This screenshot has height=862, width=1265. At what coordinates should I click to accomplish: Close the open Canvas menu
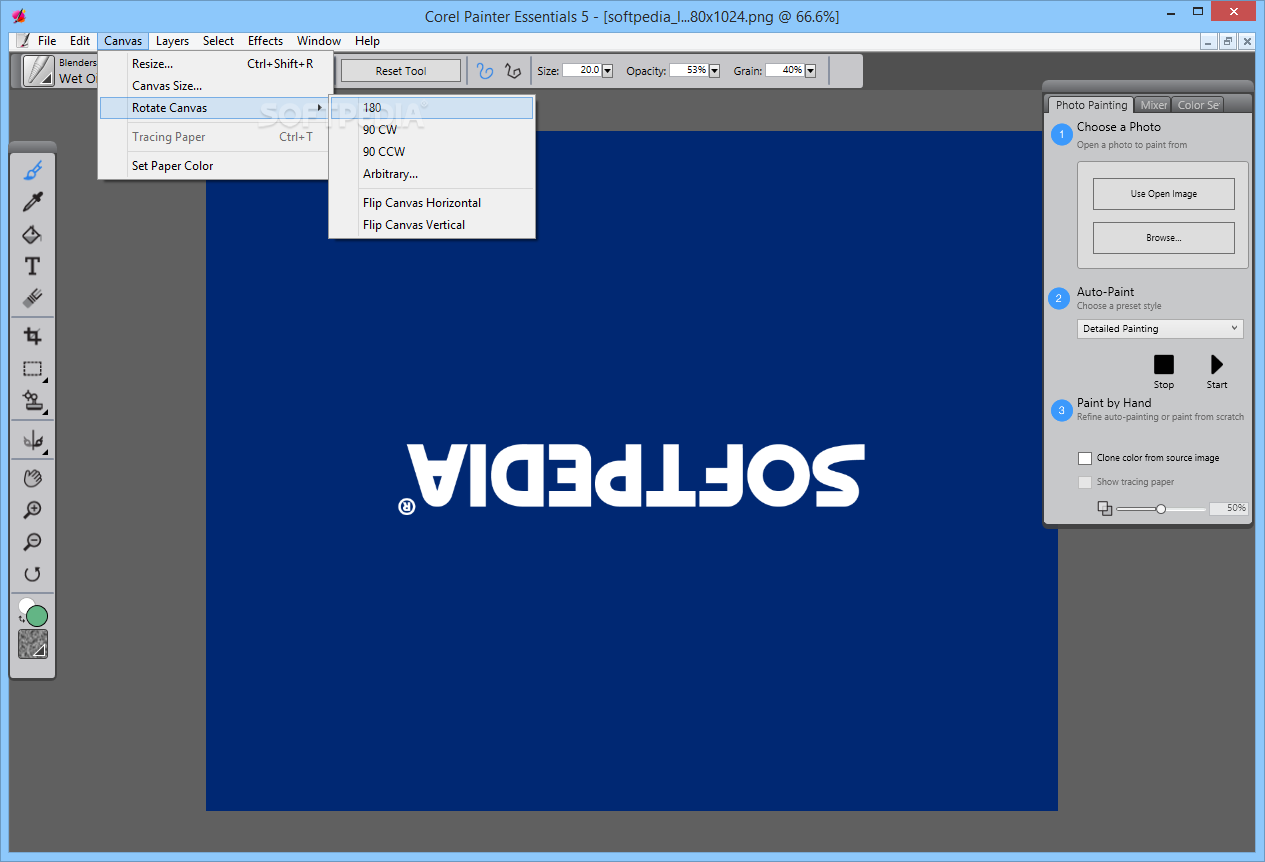(x=123, y=41)
